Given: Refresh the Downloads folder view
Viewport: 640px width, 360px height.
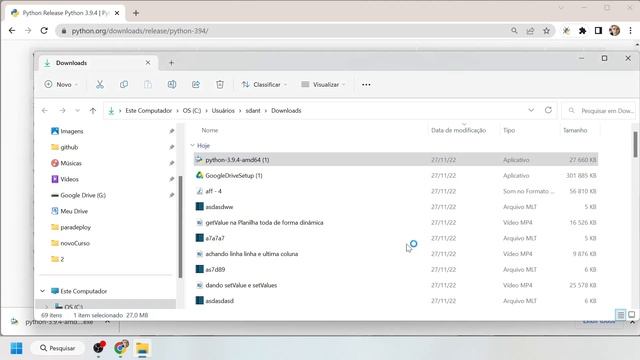Looking at the screenshot, I should pos(548,110).
